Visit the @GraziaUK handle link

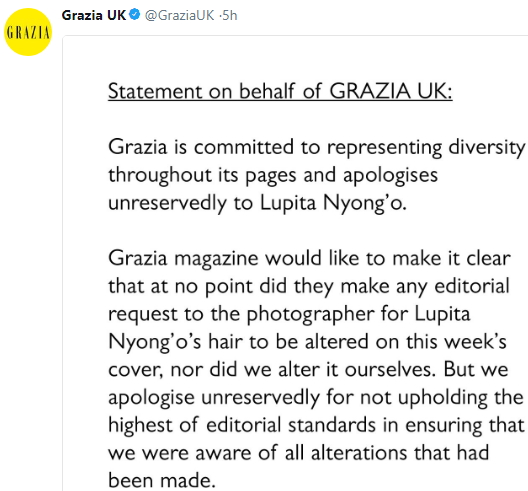179,15
